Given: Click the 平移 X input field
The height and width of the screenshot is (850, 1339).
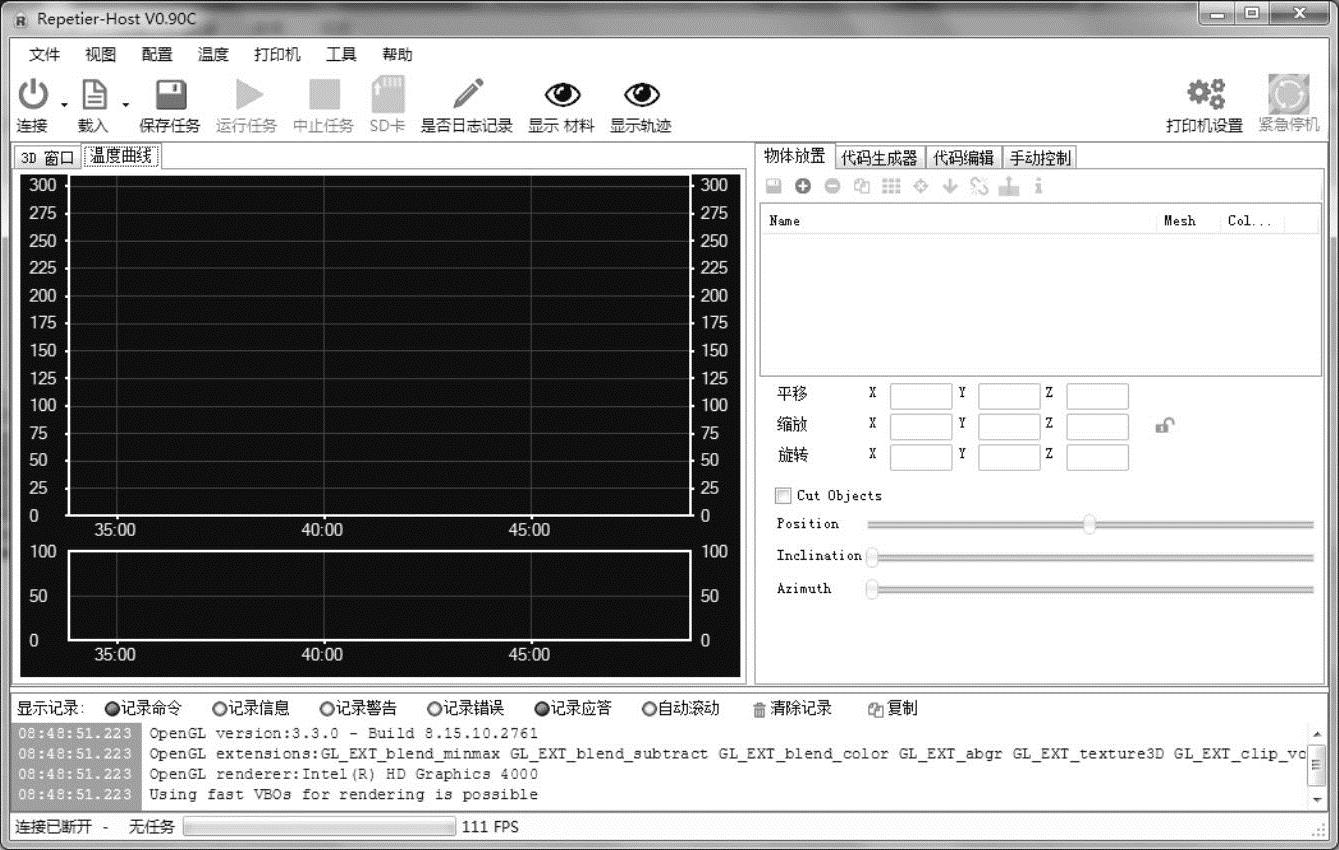Looking at the screenshot, I should [920, 396].
